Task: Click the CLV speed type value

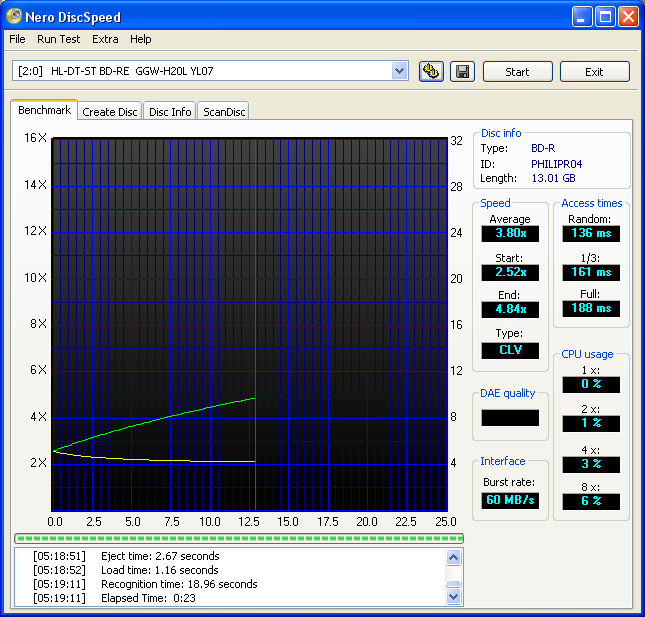Action: tap(510, 350)
